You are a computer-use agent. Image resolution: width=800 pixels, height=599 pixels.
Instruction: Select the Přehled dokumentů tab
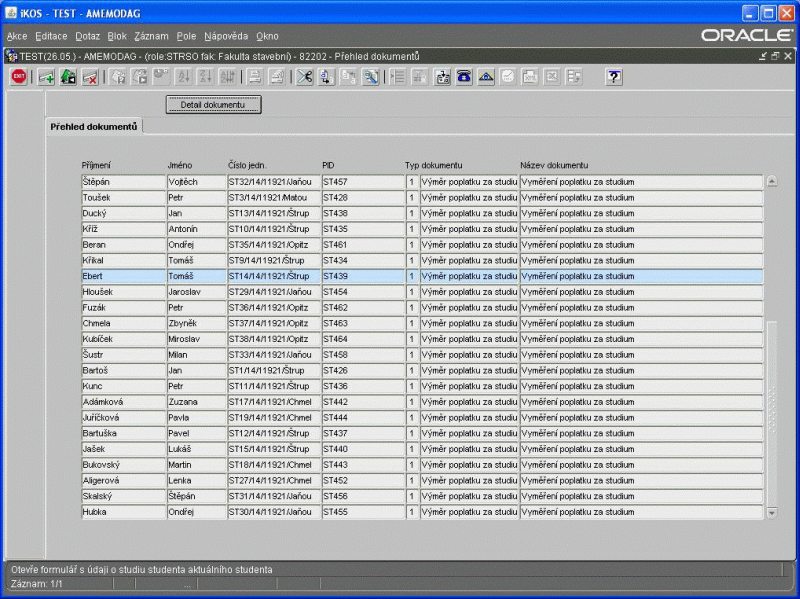pos(96,127)
